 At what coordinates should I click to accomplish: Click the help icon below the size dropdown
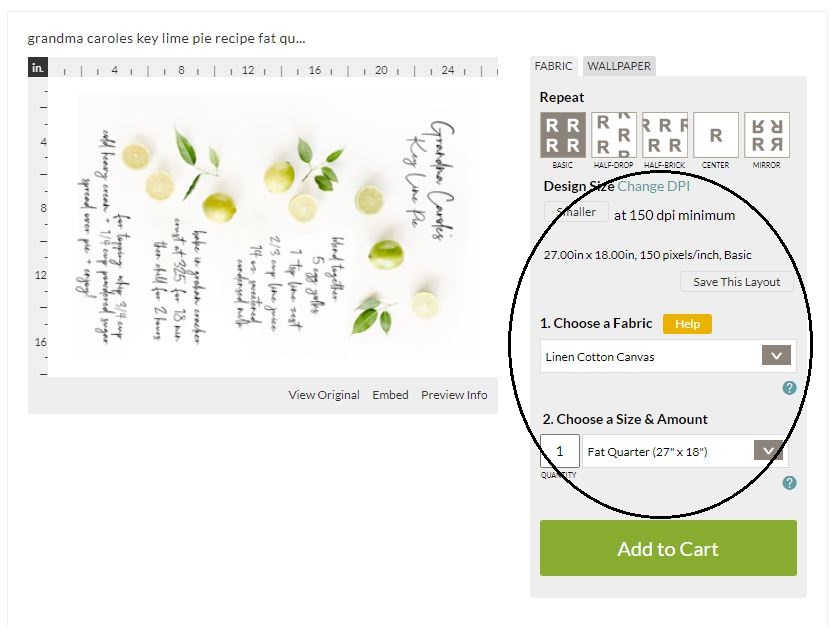click(789, 483)
